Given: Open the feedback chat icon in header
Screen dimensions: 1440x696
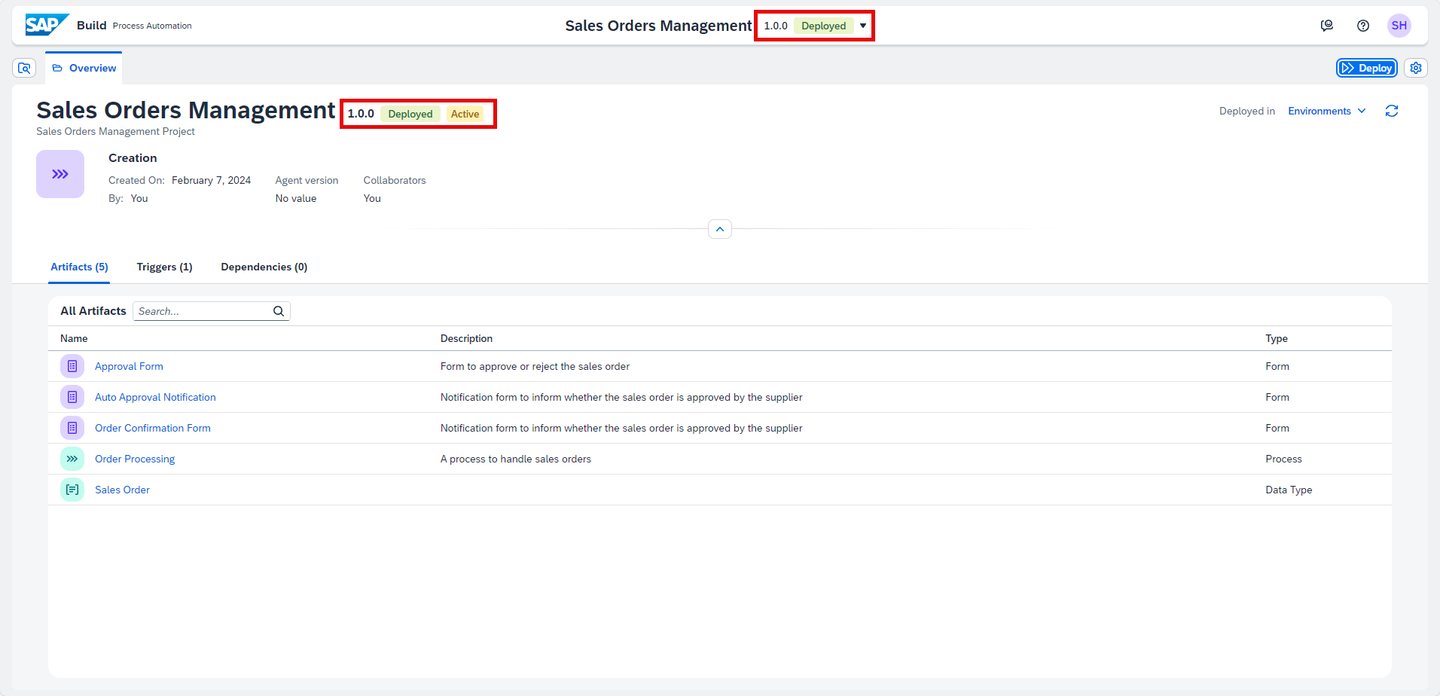Looking at the screenshot, I should point(1327,26).
